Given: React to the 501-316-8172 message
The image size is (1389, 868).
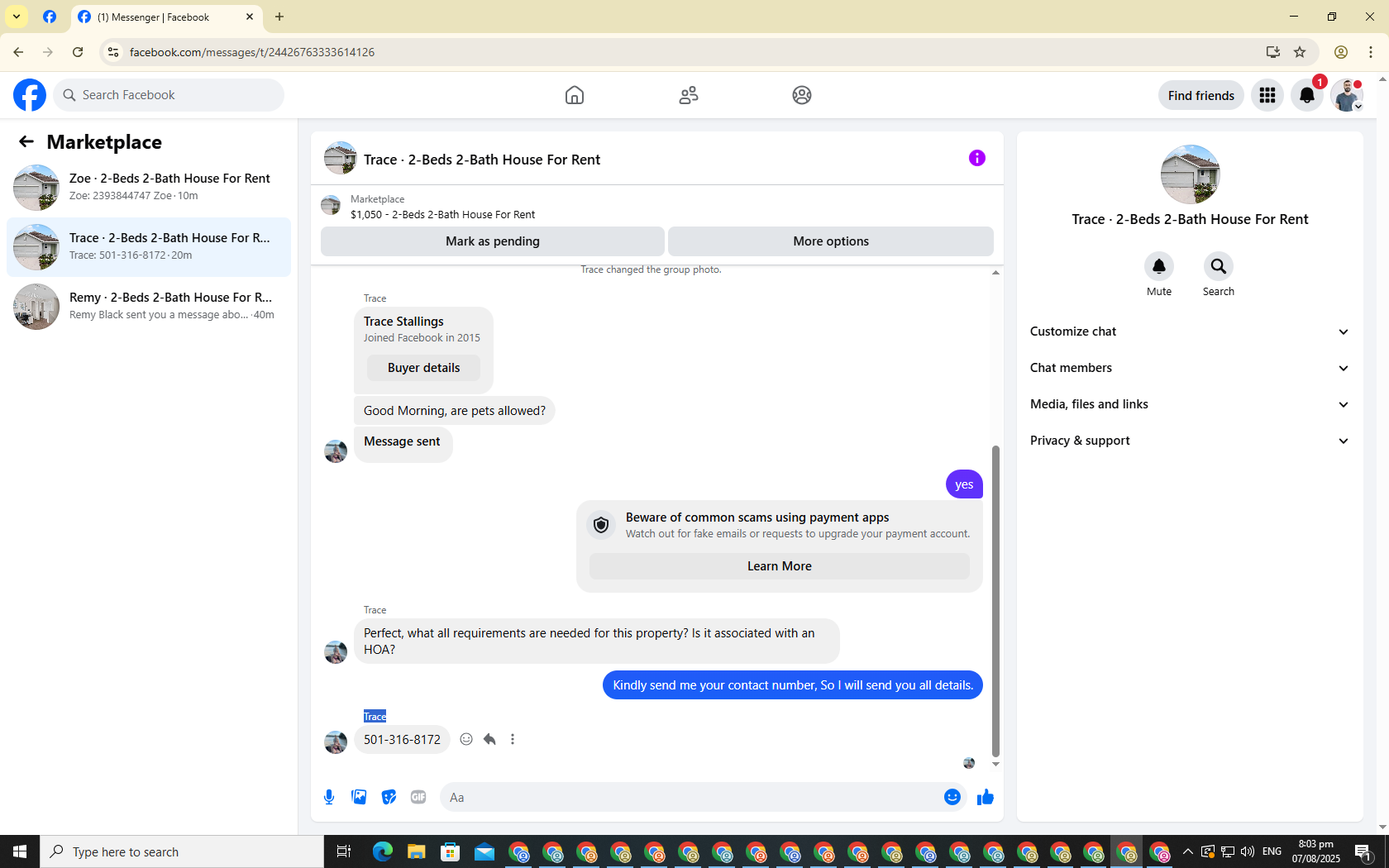Looking at the screenshot, I should coord(466,739).
